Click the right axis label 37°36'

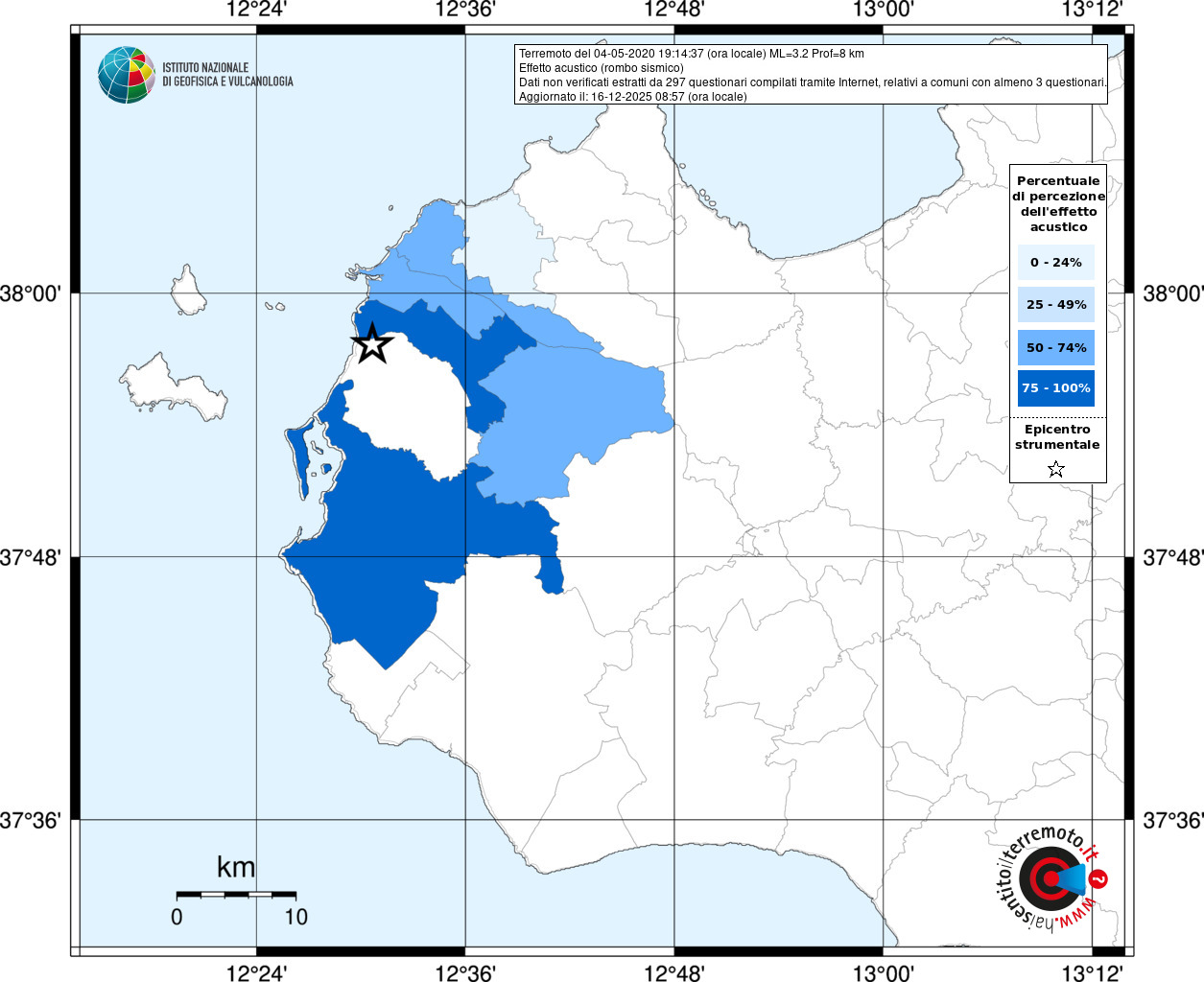click(1172, 821)
